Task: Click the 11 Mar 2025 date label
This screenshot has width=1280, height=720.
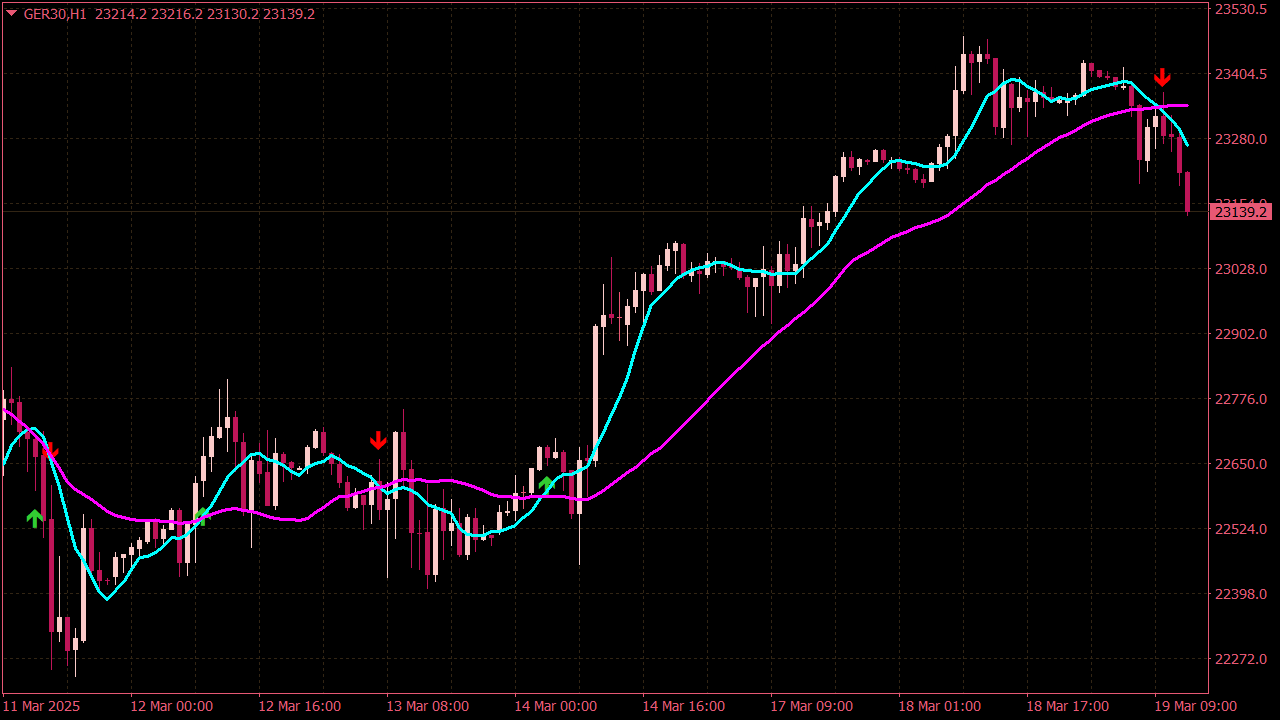Action: tap(41, 706)
